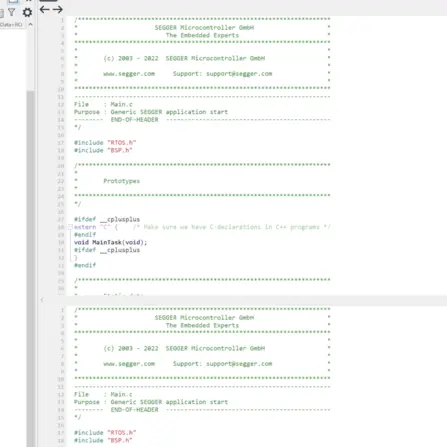Screen dimensions: 447x447
Task: Select the Data+RO column header
Action: [11, 25]
